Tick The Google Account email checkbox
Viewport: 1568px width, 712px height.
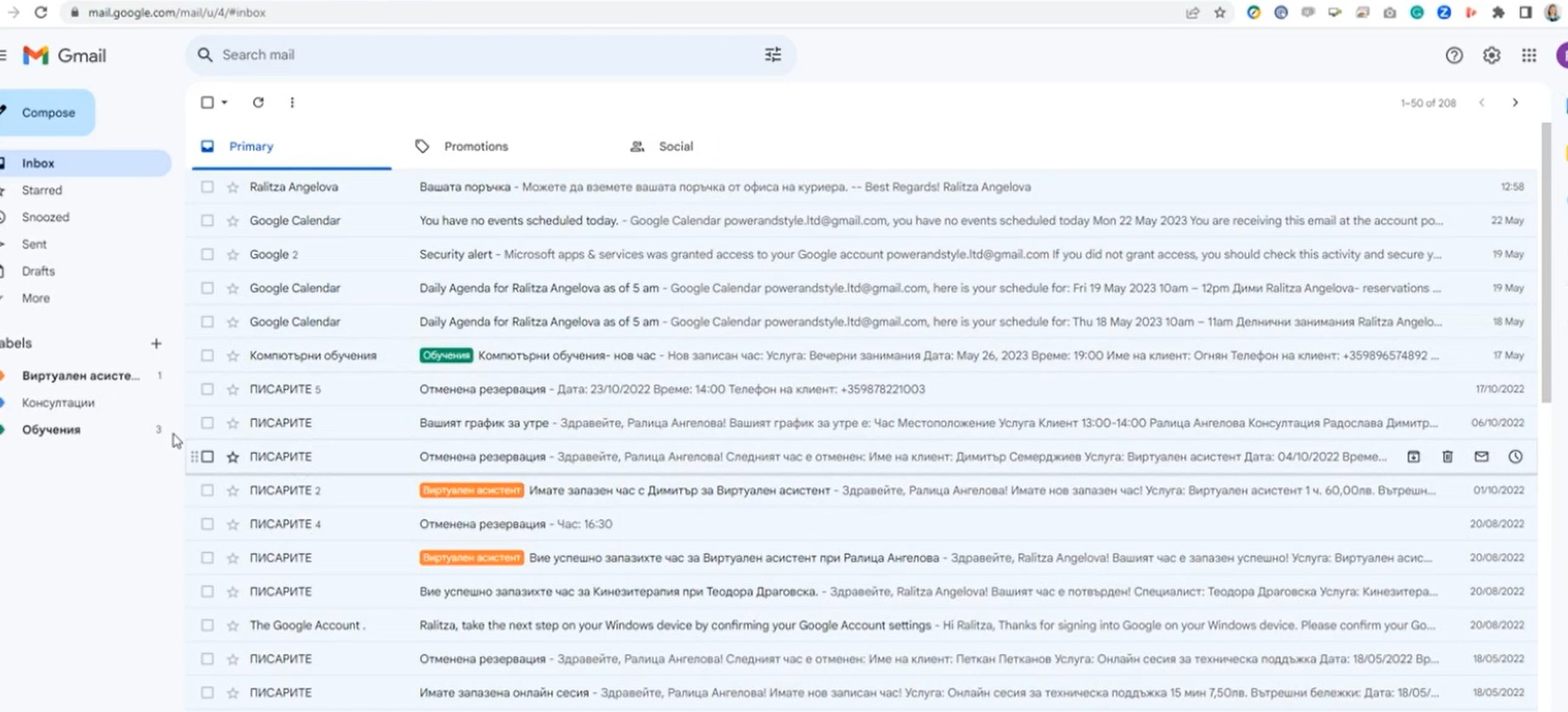pyautogui.click(x=207, y=625)
